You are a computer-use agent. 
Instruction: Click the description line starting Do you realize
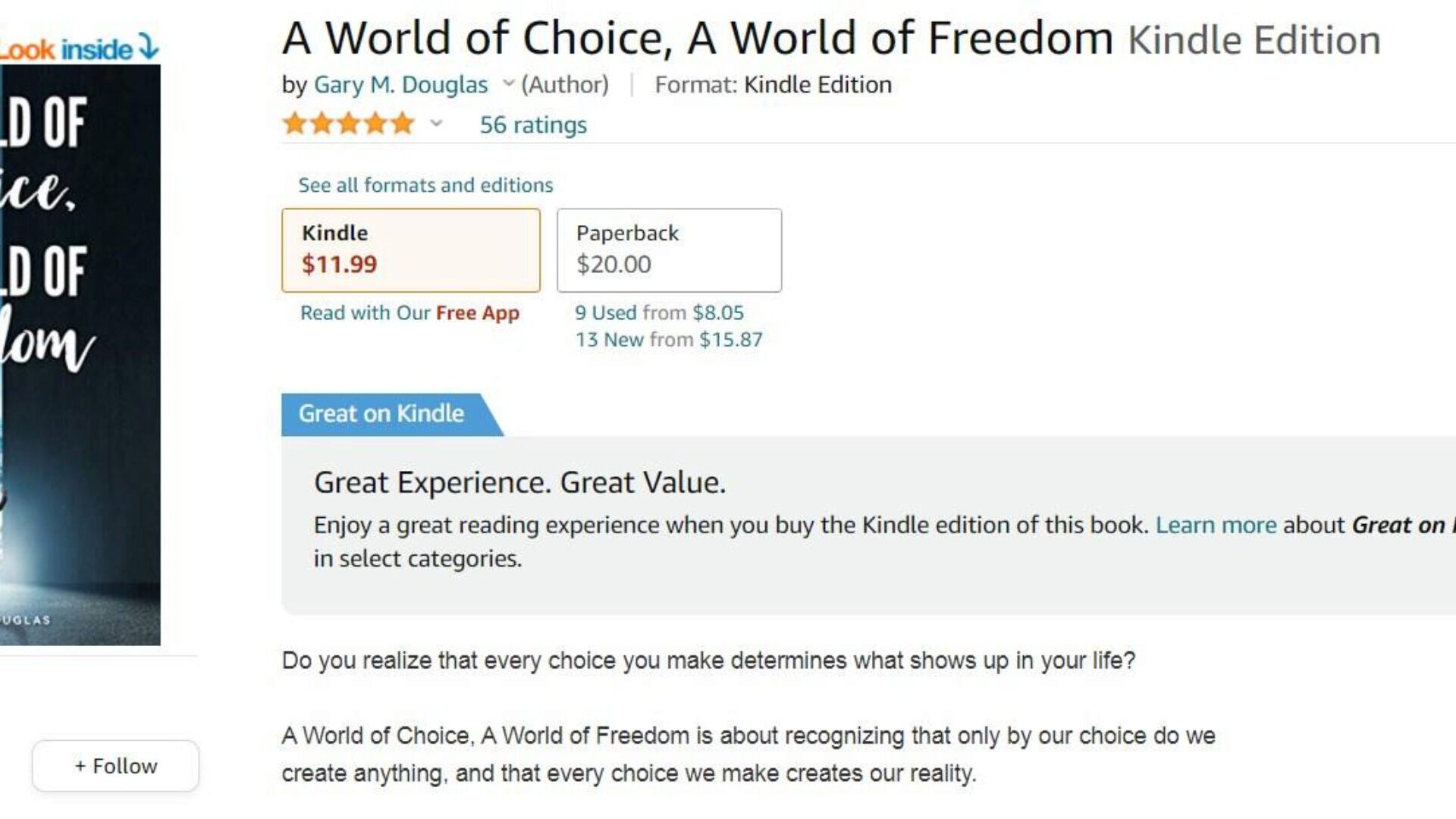coord(708,661)
